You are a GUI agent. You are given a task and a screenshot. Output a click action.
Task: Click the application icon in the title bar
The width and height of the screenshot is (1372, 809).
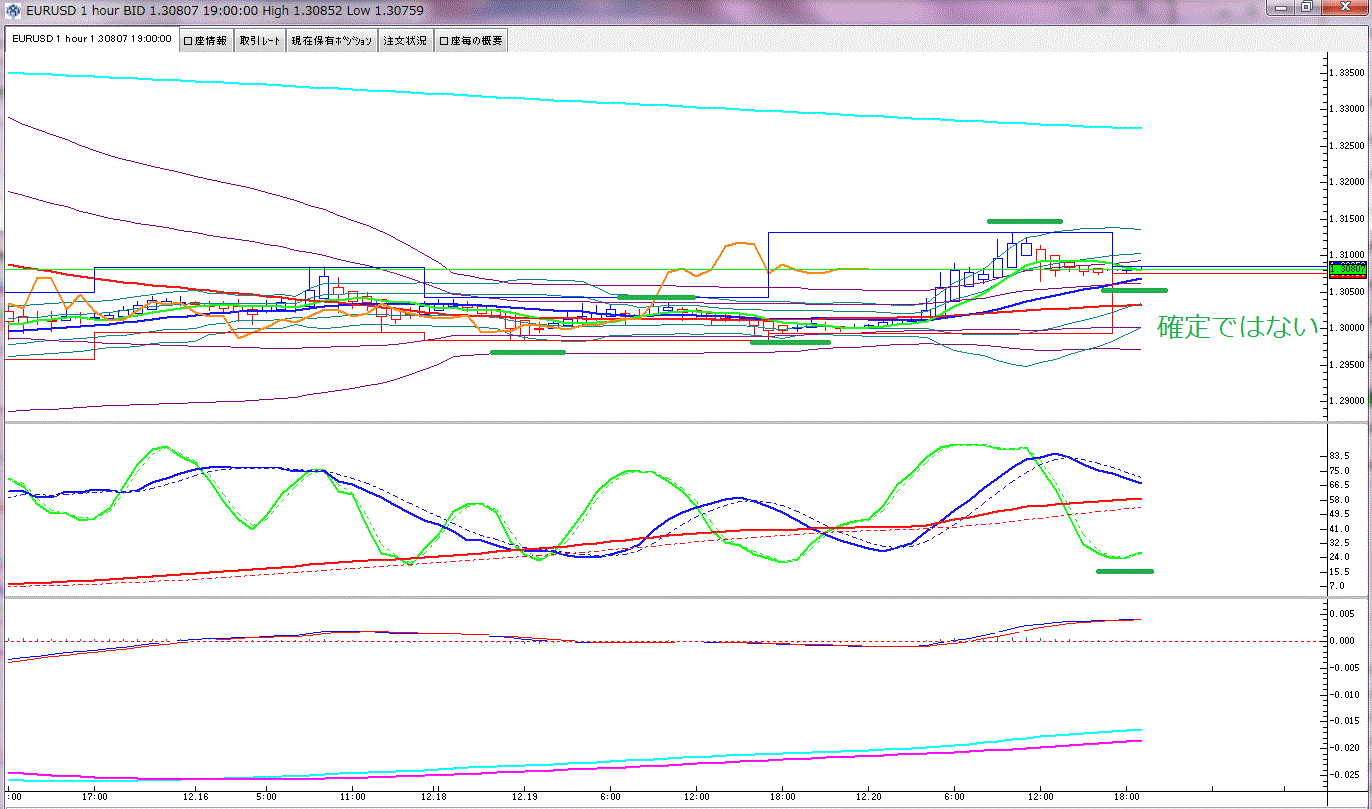(x=13, y=11)
